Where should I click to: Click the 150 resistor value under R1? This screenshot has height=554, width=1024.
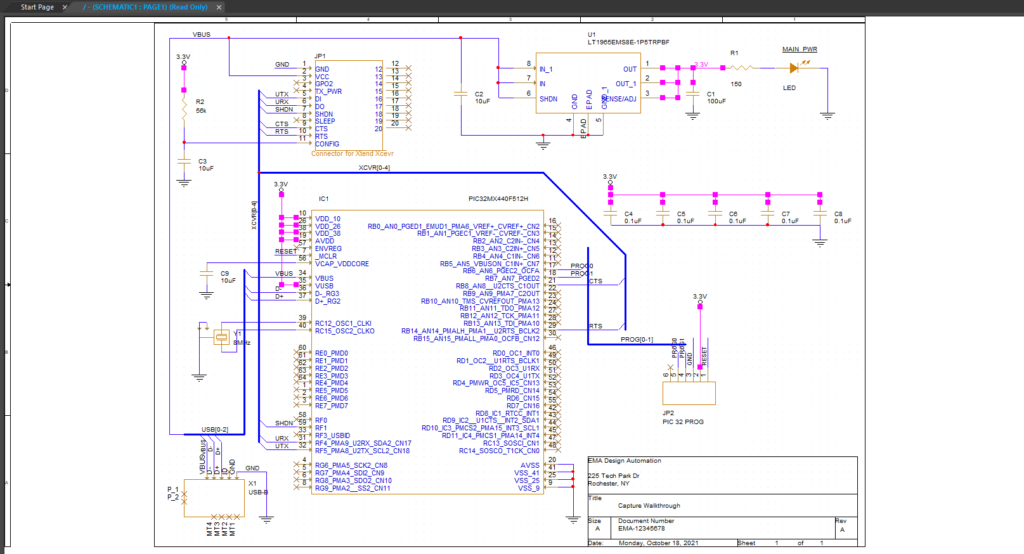pos(736,84)
